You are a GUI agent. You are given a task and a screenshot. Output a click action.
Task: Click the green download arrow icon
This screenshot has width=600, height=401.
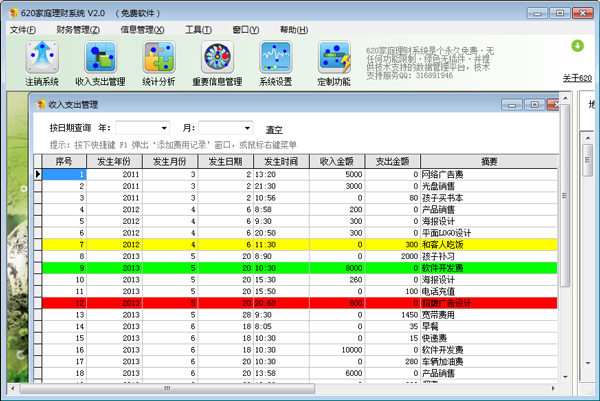(577, 46)
